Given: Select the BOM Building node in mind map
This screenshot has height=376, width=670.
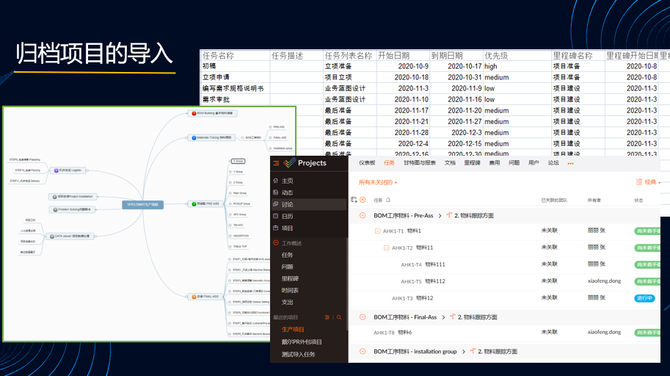Looking at the screenshot, I should click(x=212, y=113).
